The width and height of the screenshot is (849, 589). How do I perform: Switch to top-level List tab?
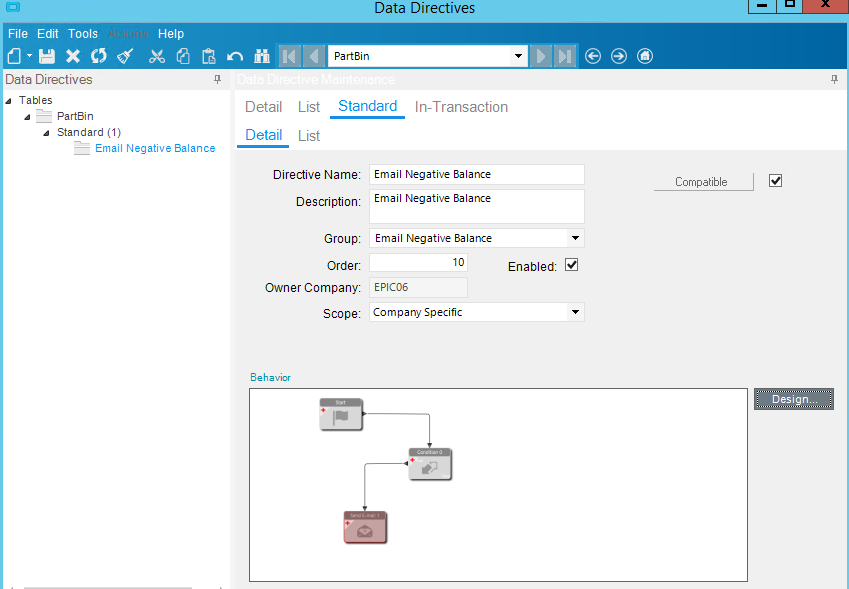(309, 107)
